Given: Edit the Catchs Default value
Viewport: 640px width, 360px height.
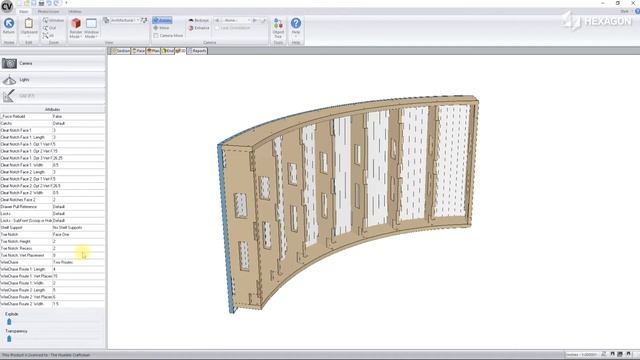Looking at the screenshot, I should 78,123.
